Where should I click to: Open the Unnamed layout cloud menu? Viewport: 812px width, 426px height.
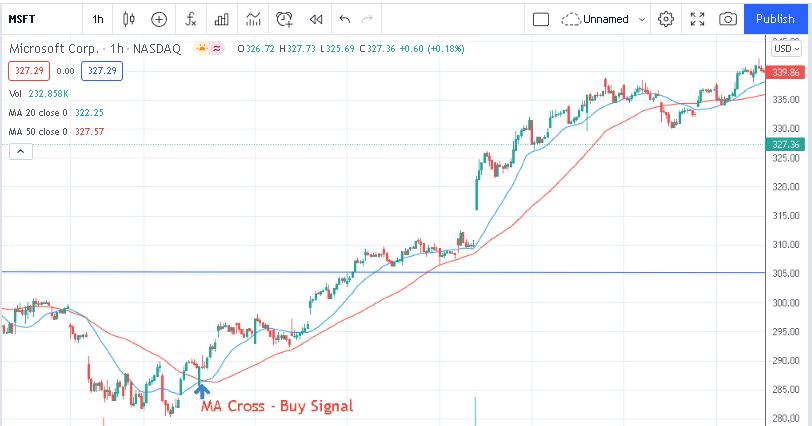point(595,19)
